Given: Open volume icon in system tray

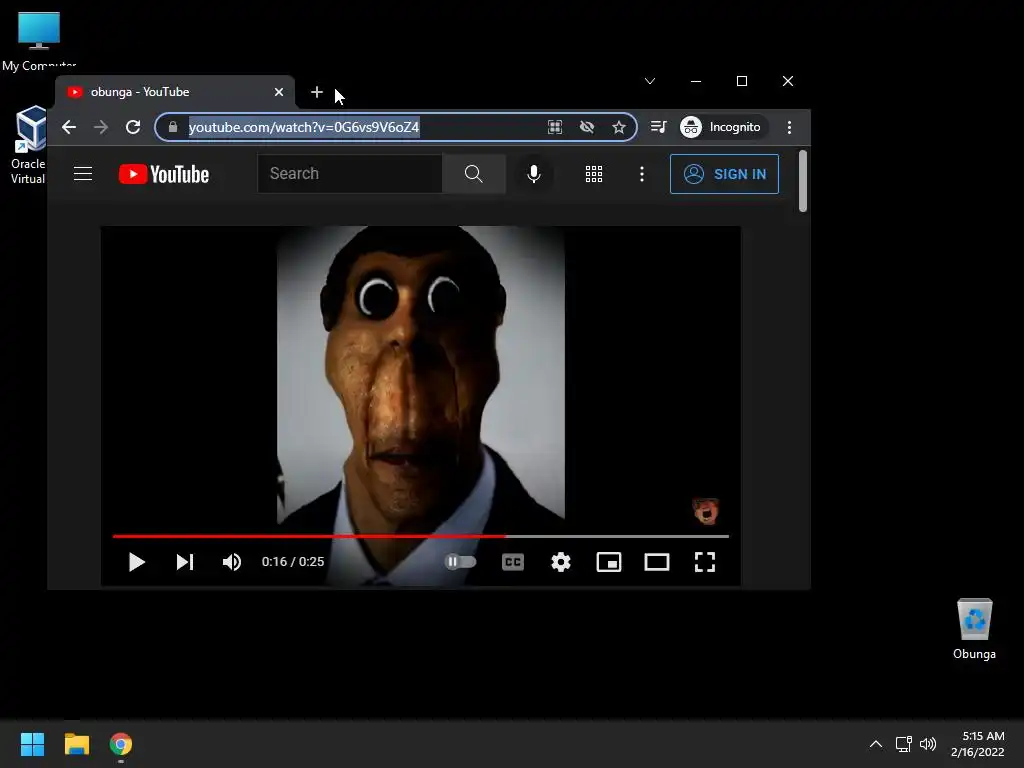Looking at the screenshot, I should click(x=928, y=744).
